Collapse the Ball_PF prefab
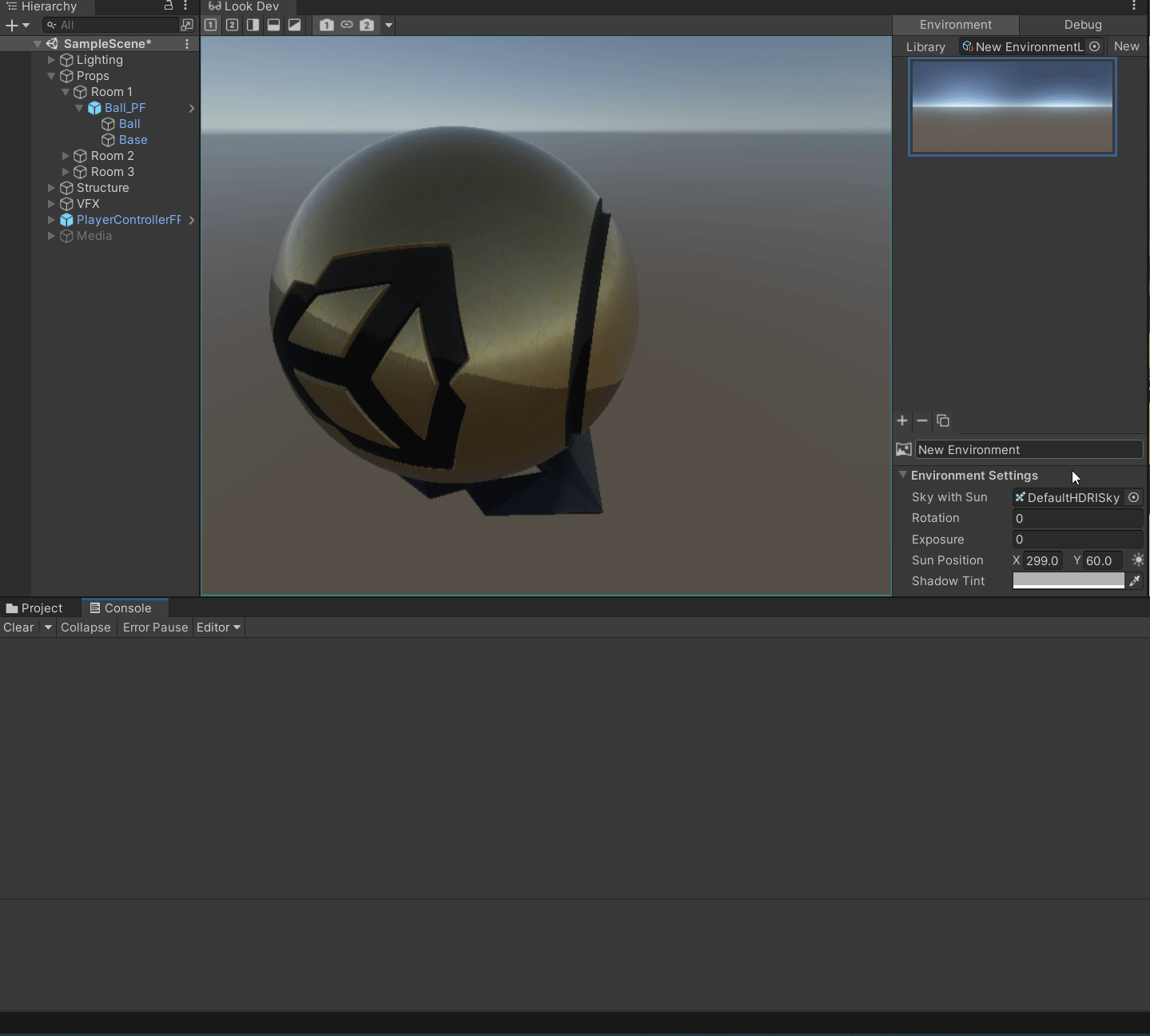Image resolution: width=1150 pixels, height=1036 pixels. click(79, 108)
